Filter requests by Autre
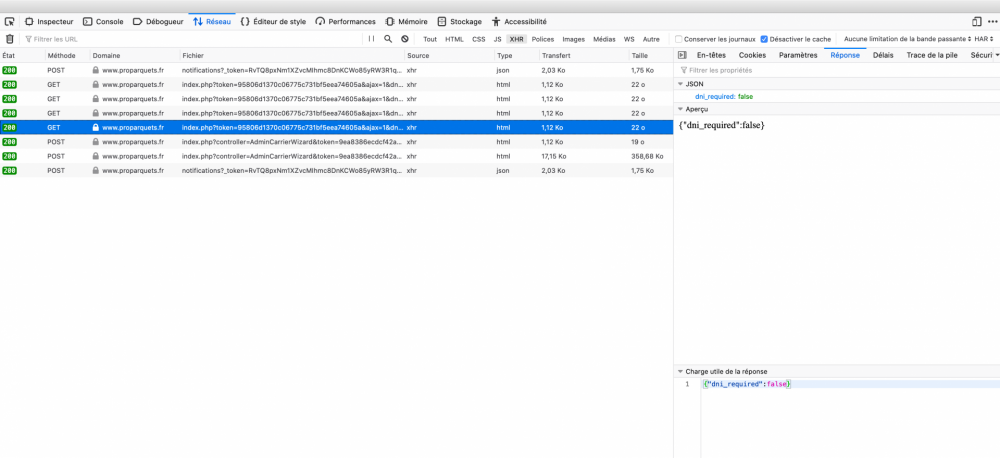The image size is (1000, 458). [651, 39]
